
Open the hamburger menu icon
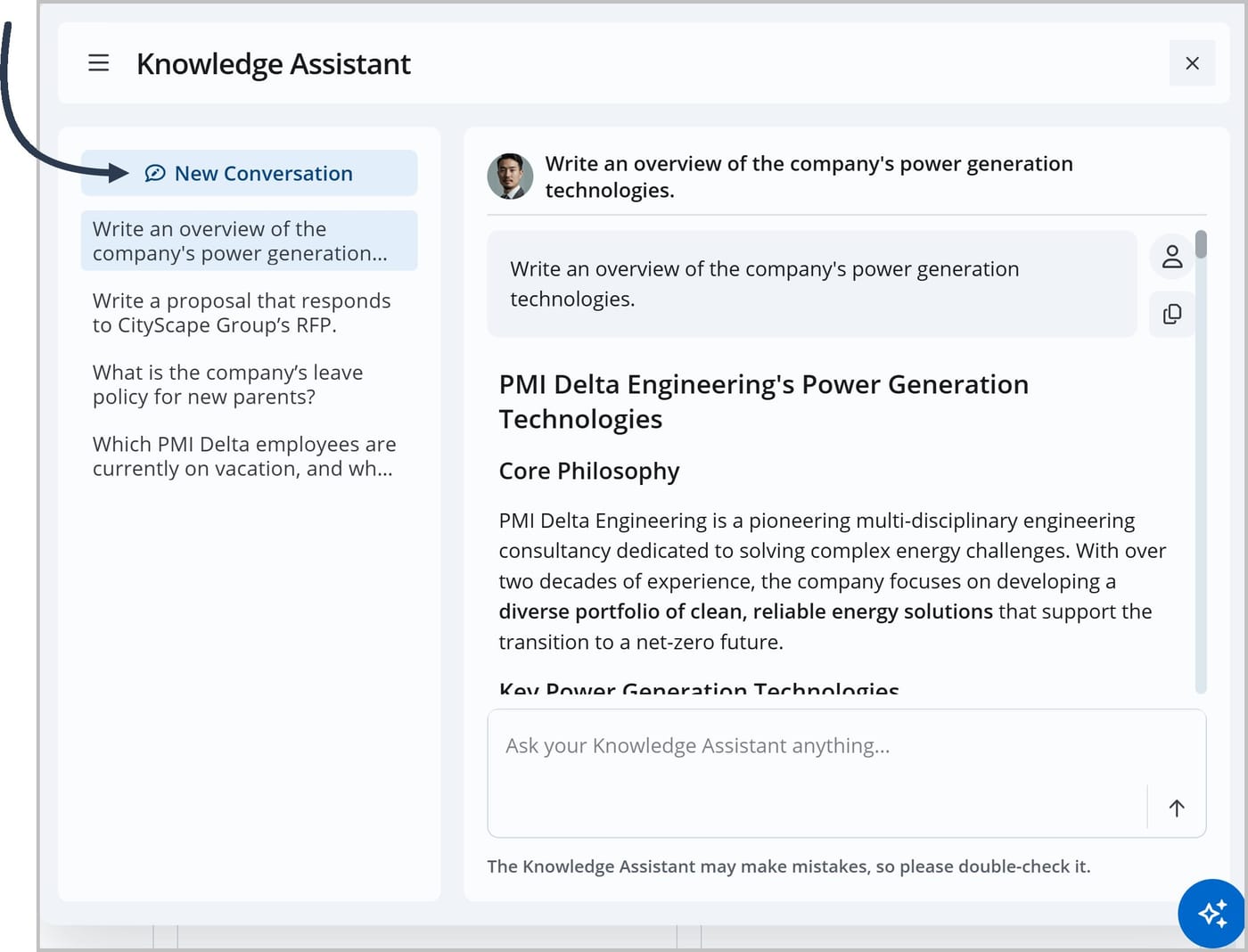pyautogui.click(x=99, y=63)
